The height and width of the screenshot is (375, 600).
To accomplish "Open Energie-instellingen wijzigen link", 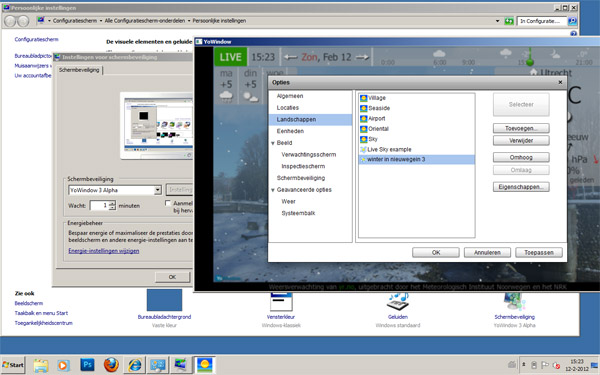I will click(104, 251).
